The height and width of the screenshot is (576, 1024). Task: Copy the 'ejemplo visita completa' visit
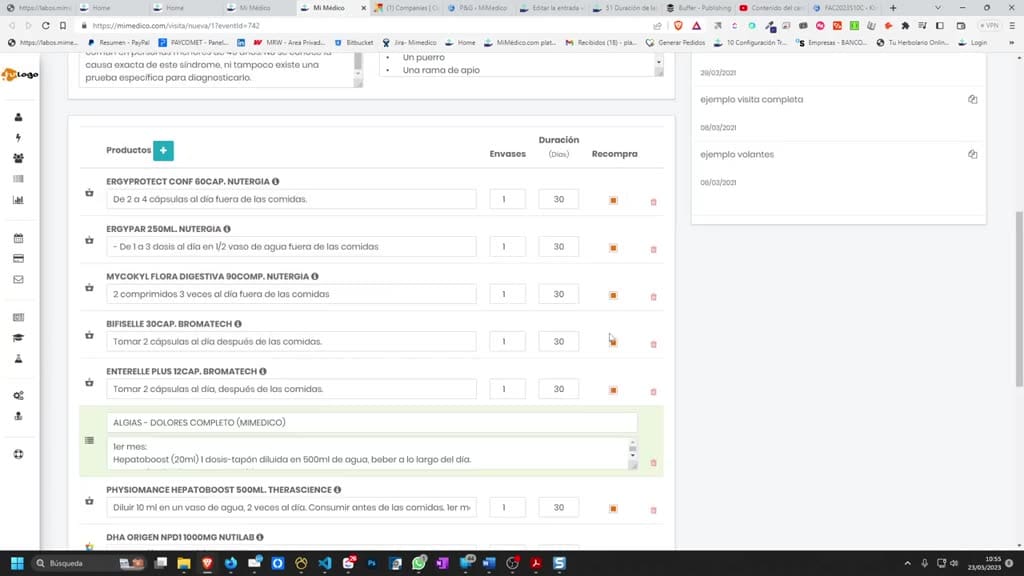coord(972,99)
